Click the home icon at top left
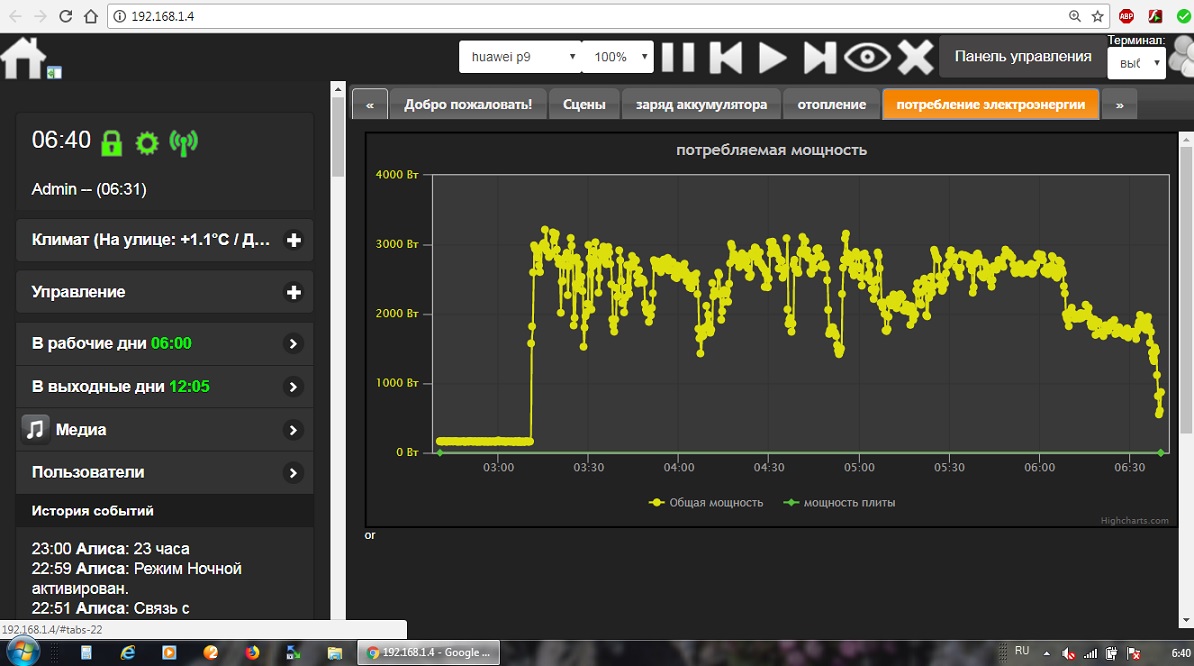1194x666 pixels. (x=24, y=58)
